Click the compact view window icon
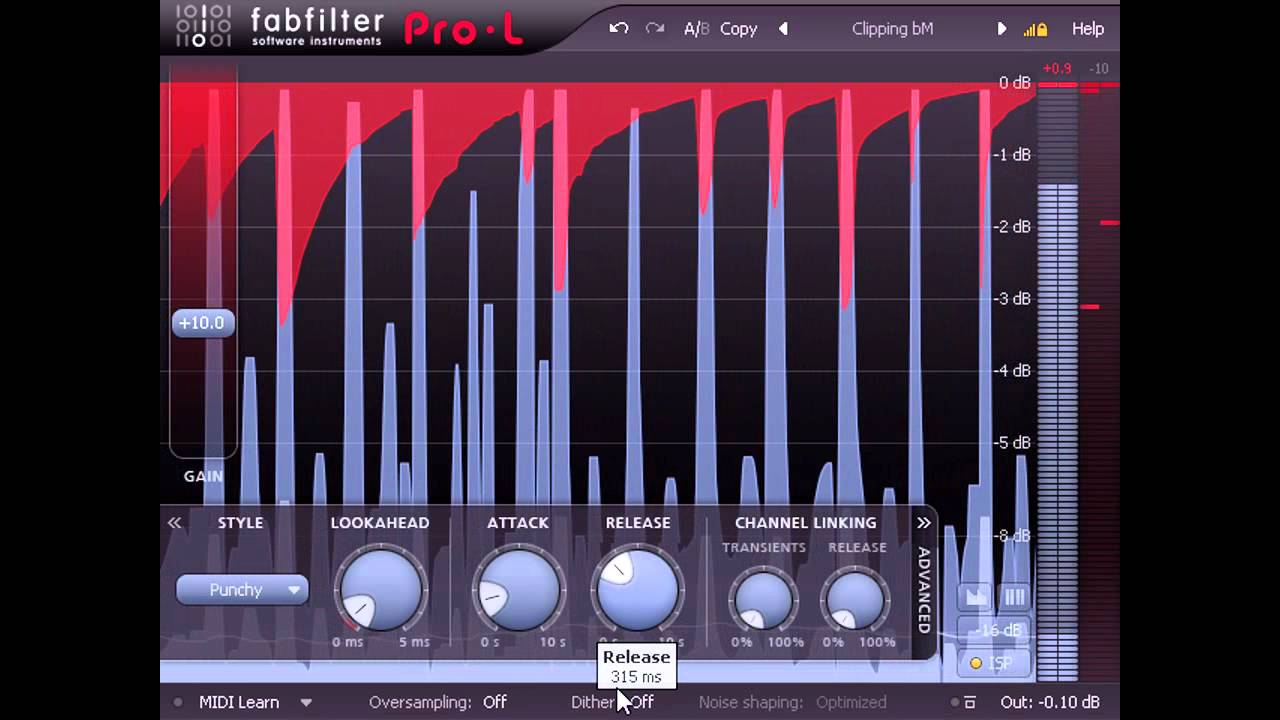 [970, 702]
